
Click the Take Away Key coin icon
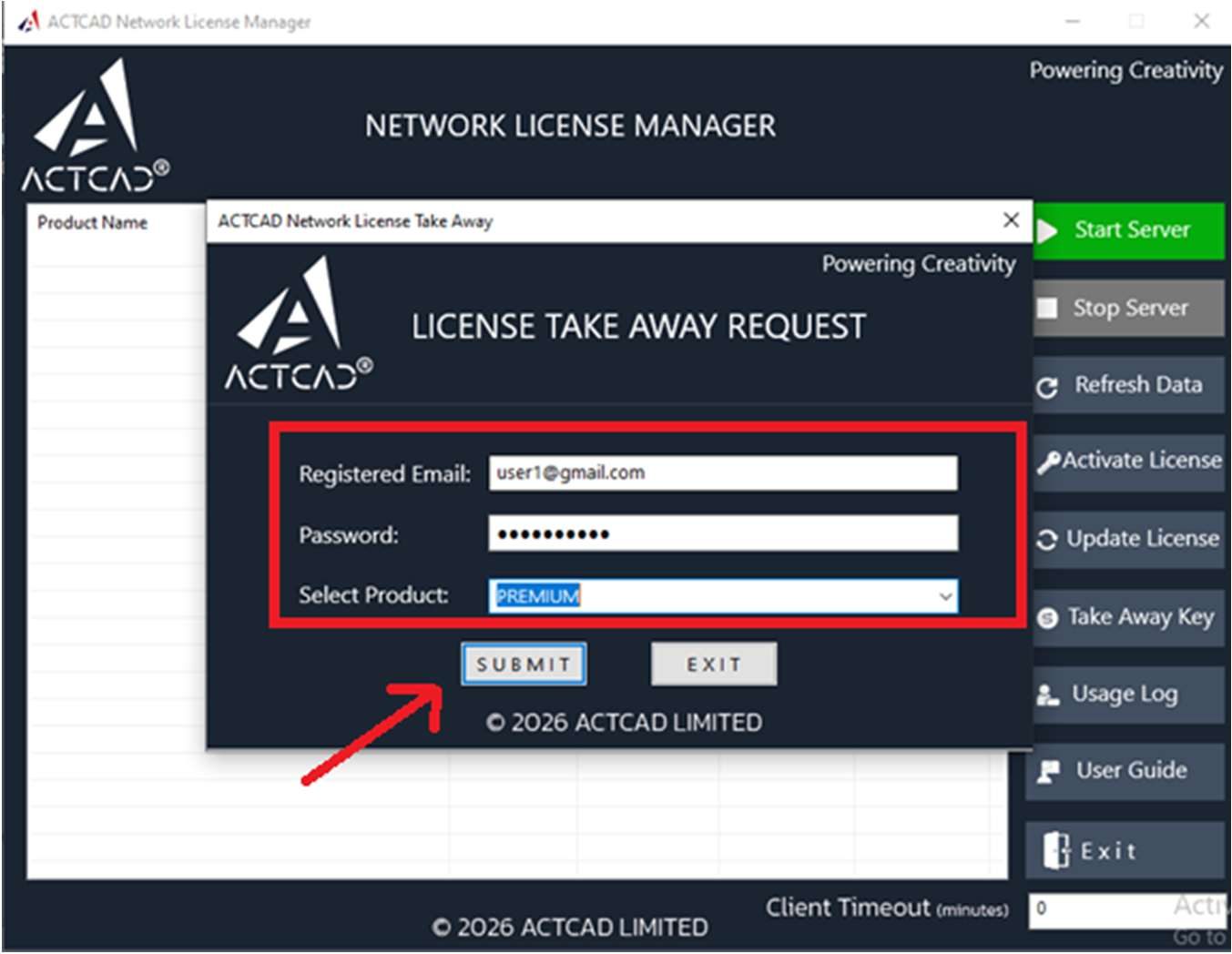tap(1048, 619)
